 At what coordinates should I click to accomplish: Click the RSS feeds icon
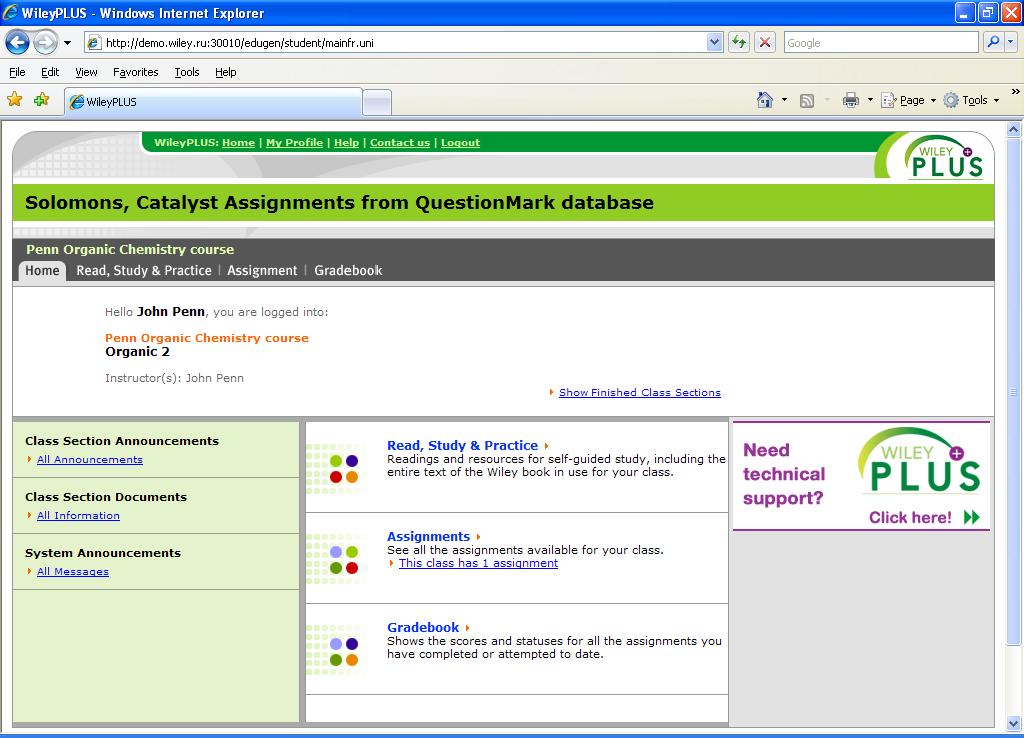click(807, 100)
